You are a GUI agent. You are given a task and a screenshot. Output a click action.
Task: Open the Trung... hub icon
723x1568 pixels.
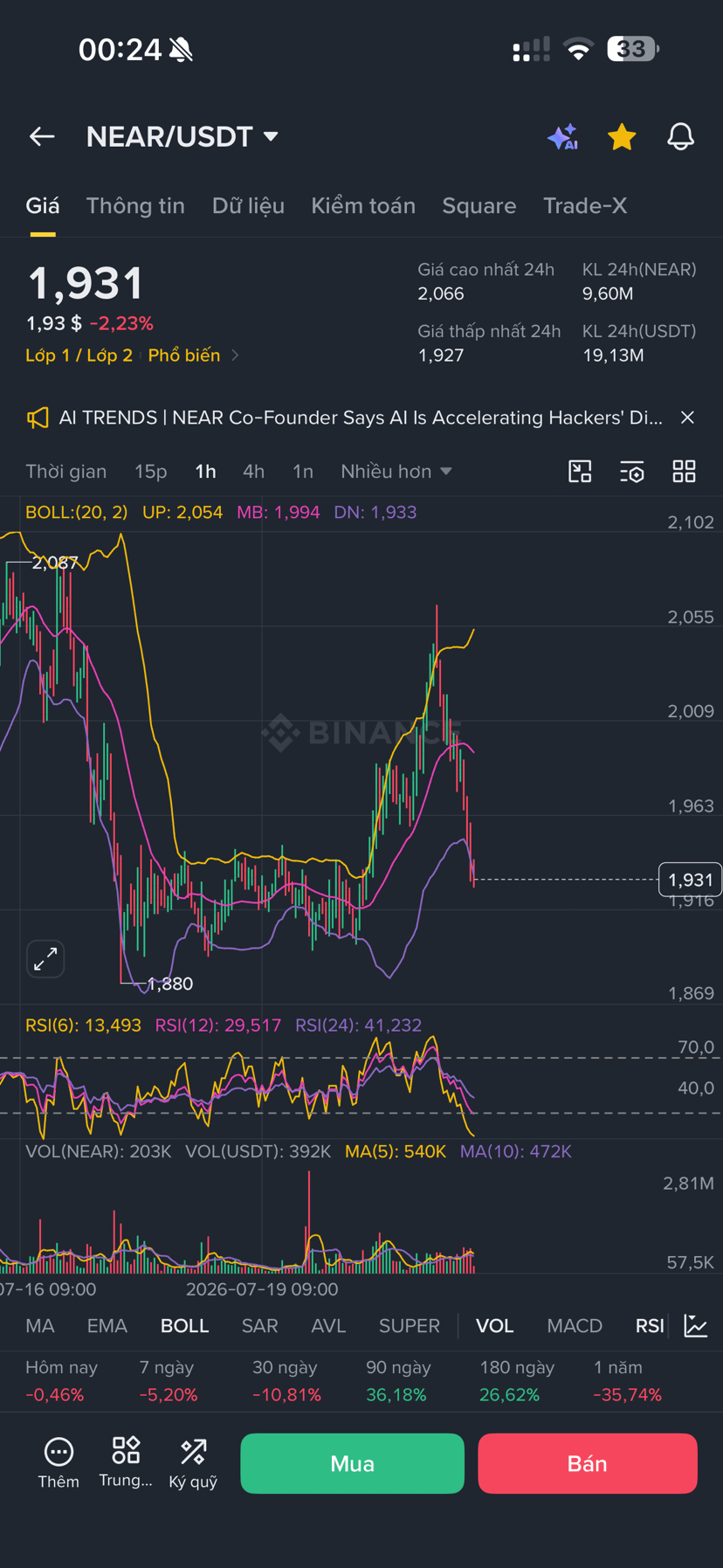[126, 1463]
